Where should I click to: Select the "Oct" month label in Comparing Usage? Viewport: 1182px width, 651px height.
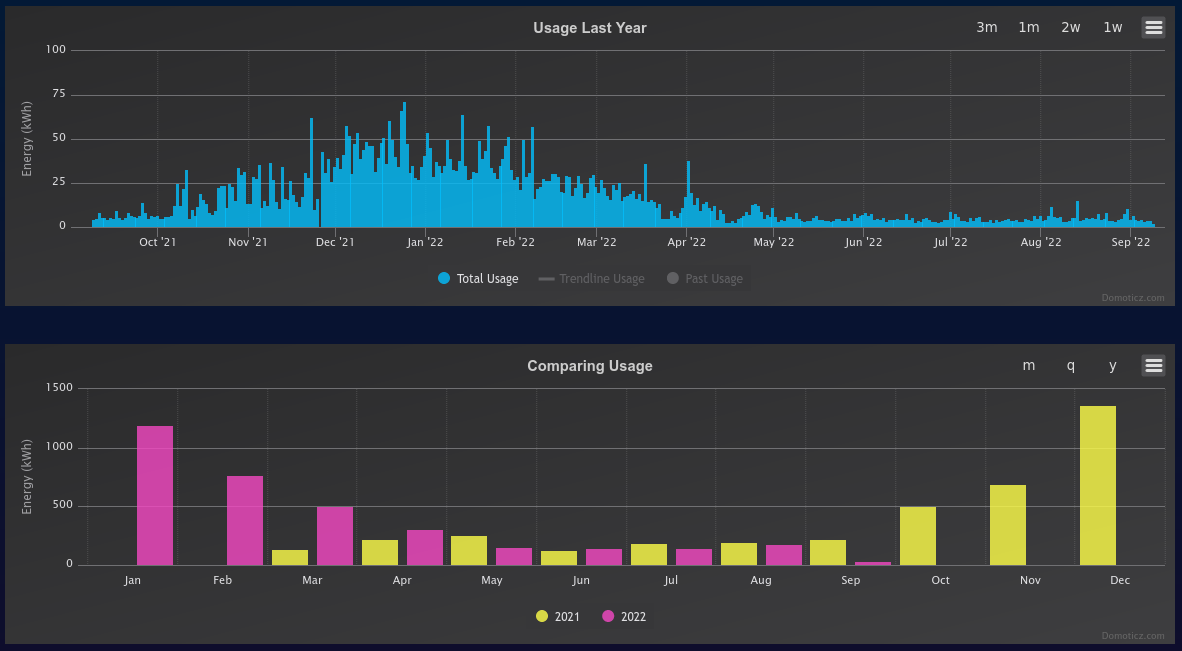[x=941, y=580]
